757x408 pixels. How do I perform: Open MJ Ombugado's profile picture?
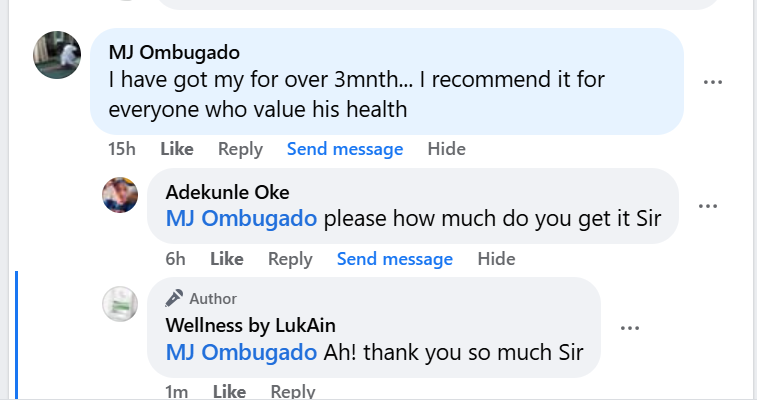(57, 55)
